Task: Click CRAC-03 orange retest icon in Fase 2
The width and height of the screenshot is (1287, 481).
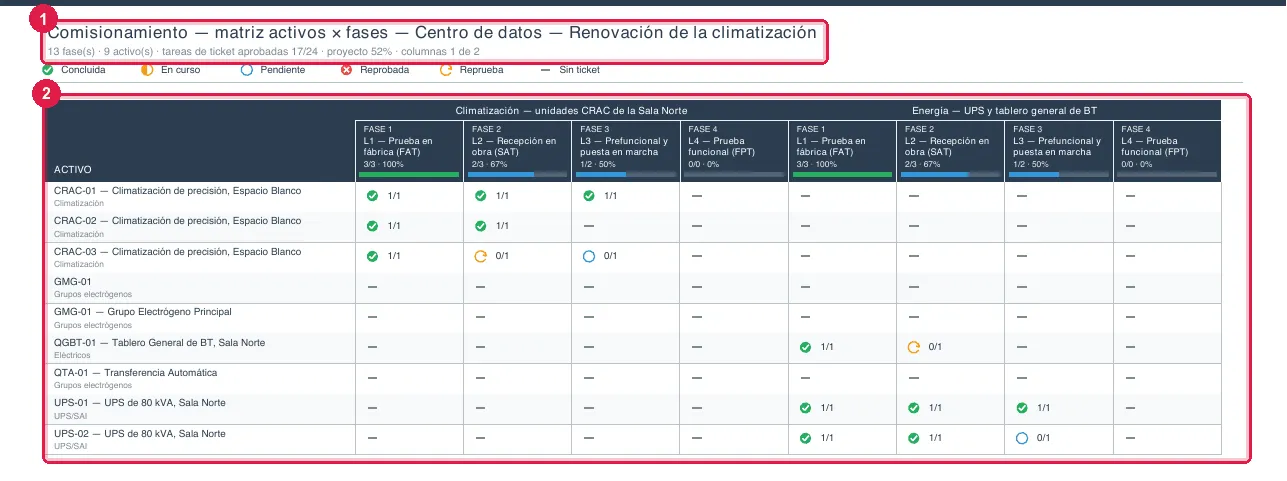Action: tap(480, 256)
